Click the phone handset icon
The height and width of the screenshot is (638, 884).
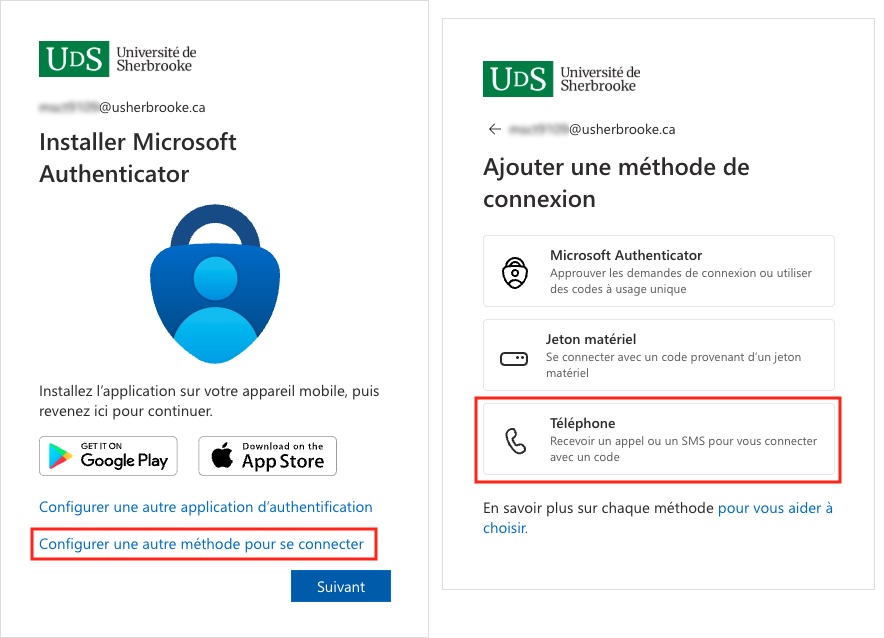pos(515,441)
